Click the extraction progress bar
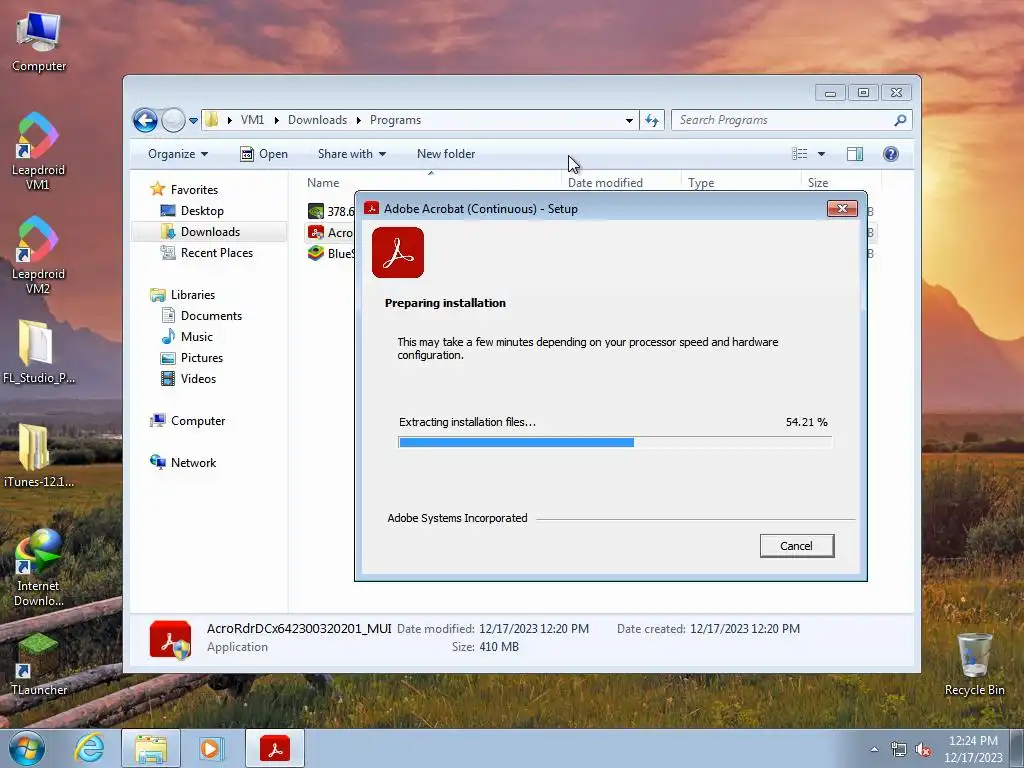Image resolution: width=1024 pixels, height=768 pixels. click(615, 443)
